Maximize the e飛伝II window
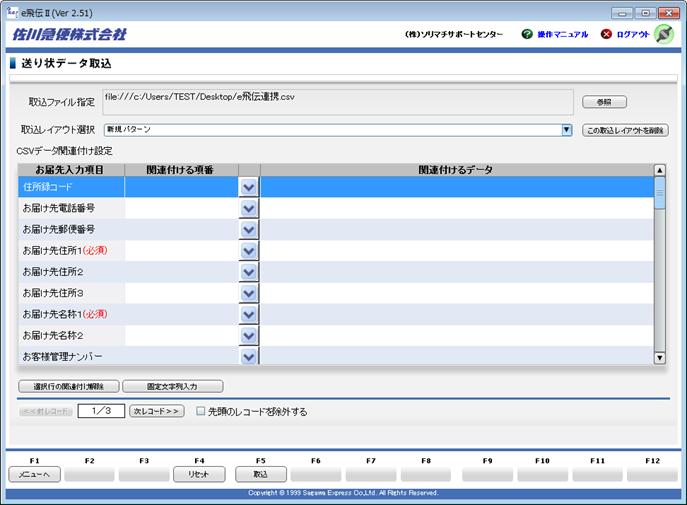Viewport: 687px width, 505px height. tap(645, 13)
